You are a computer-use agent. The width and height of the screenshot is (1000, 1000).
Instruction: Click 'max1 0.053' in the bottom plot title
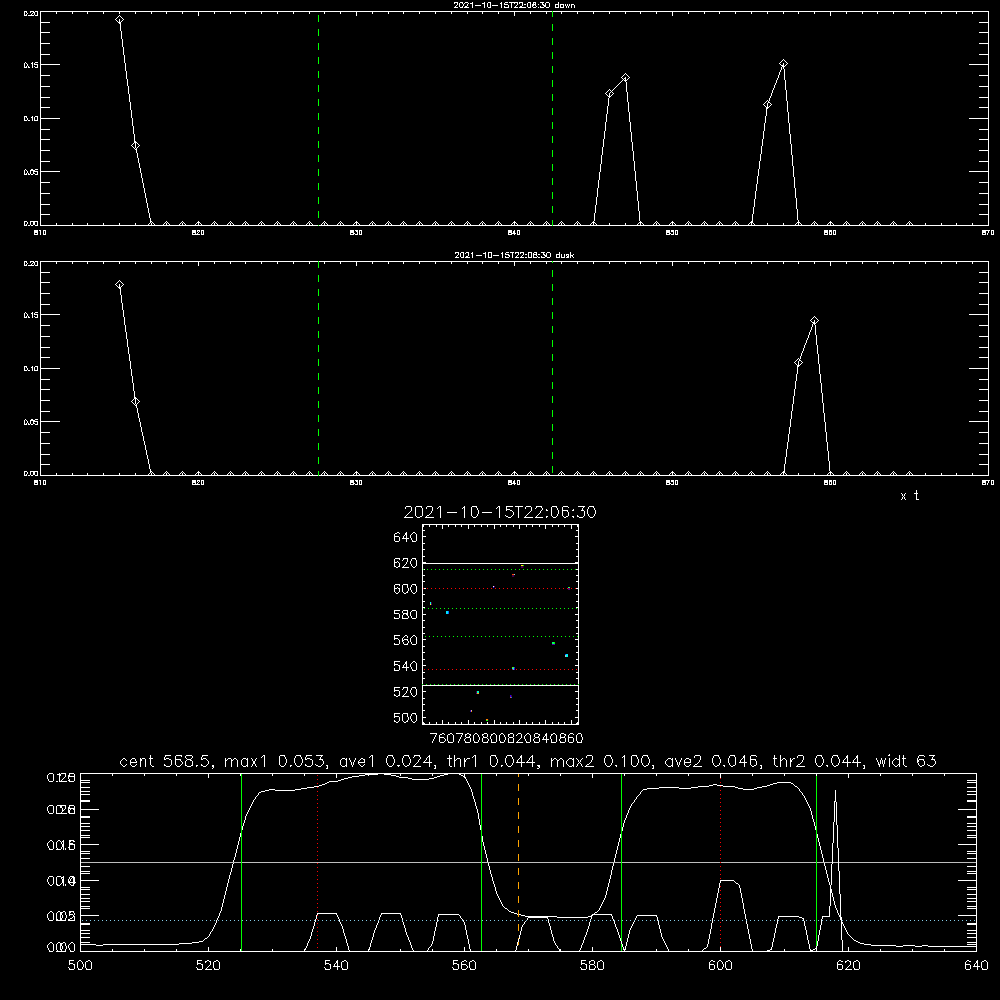274,761
